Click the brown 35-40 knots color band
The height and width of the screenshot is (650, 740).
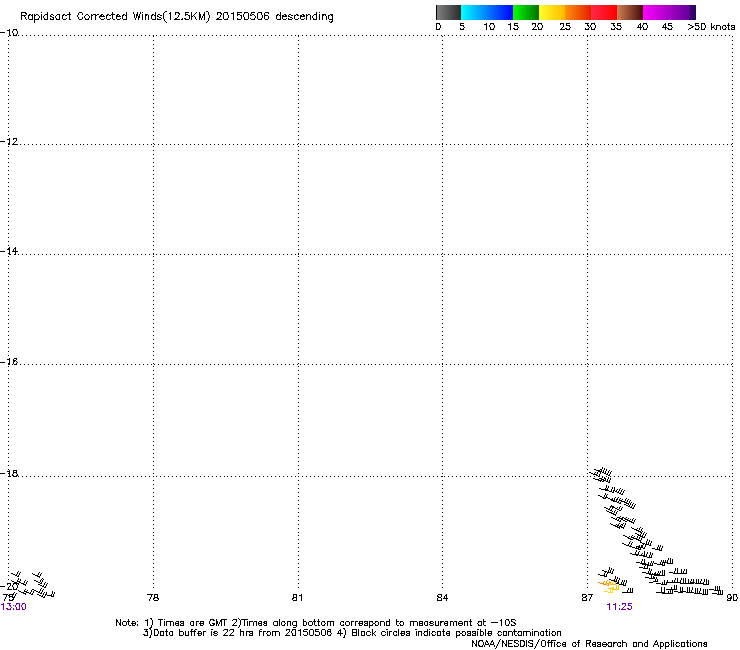[x=630, y=12]
